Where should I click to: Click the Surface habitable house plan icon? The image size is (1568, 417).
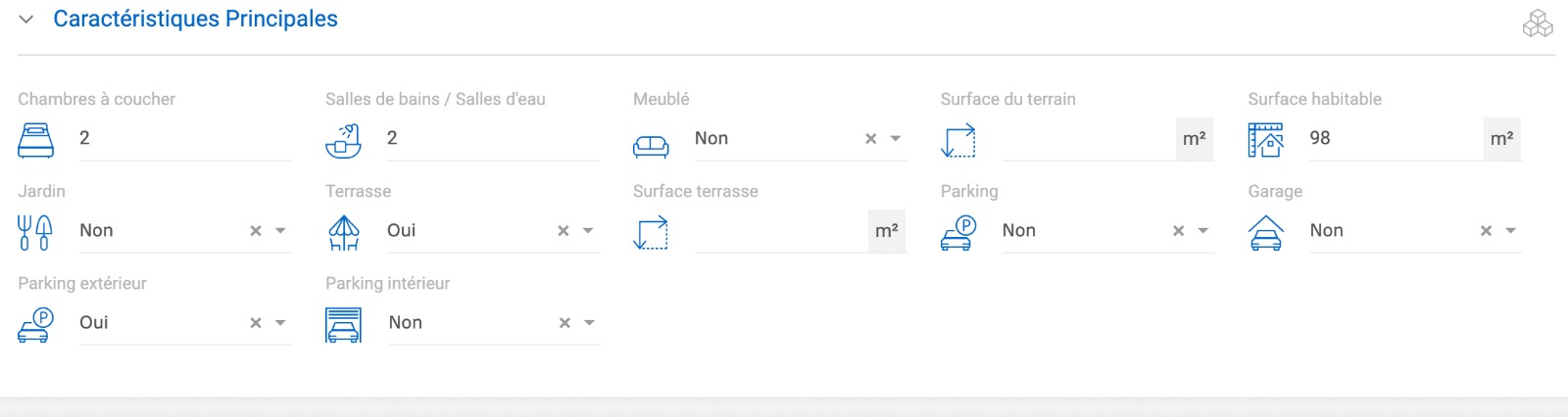click(x=1266, y=140)
